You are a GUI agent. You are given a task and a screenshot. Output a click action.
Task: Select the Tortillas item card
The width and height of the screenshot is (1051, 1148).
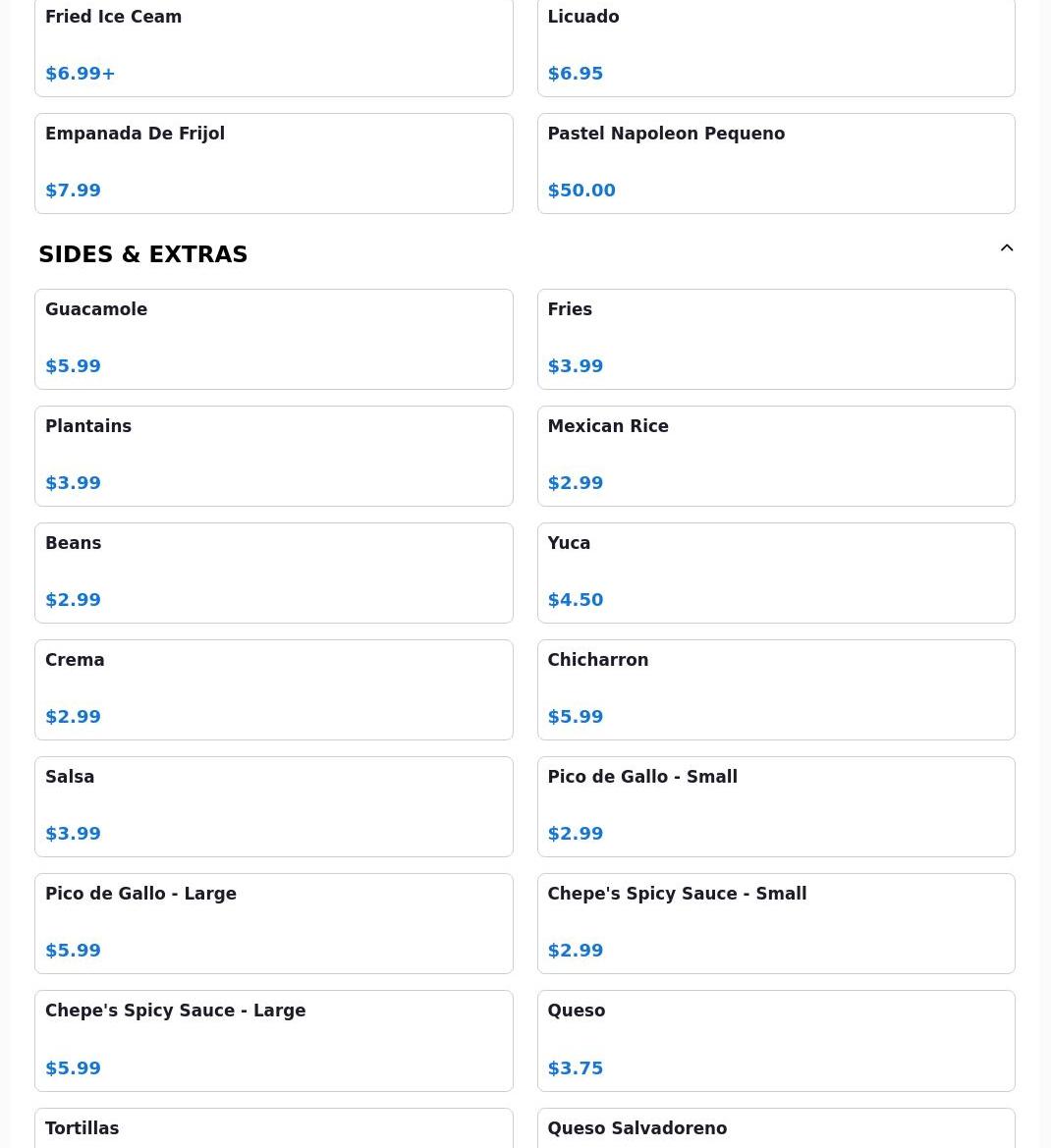pyautogui.click(x=274, y=1128)
